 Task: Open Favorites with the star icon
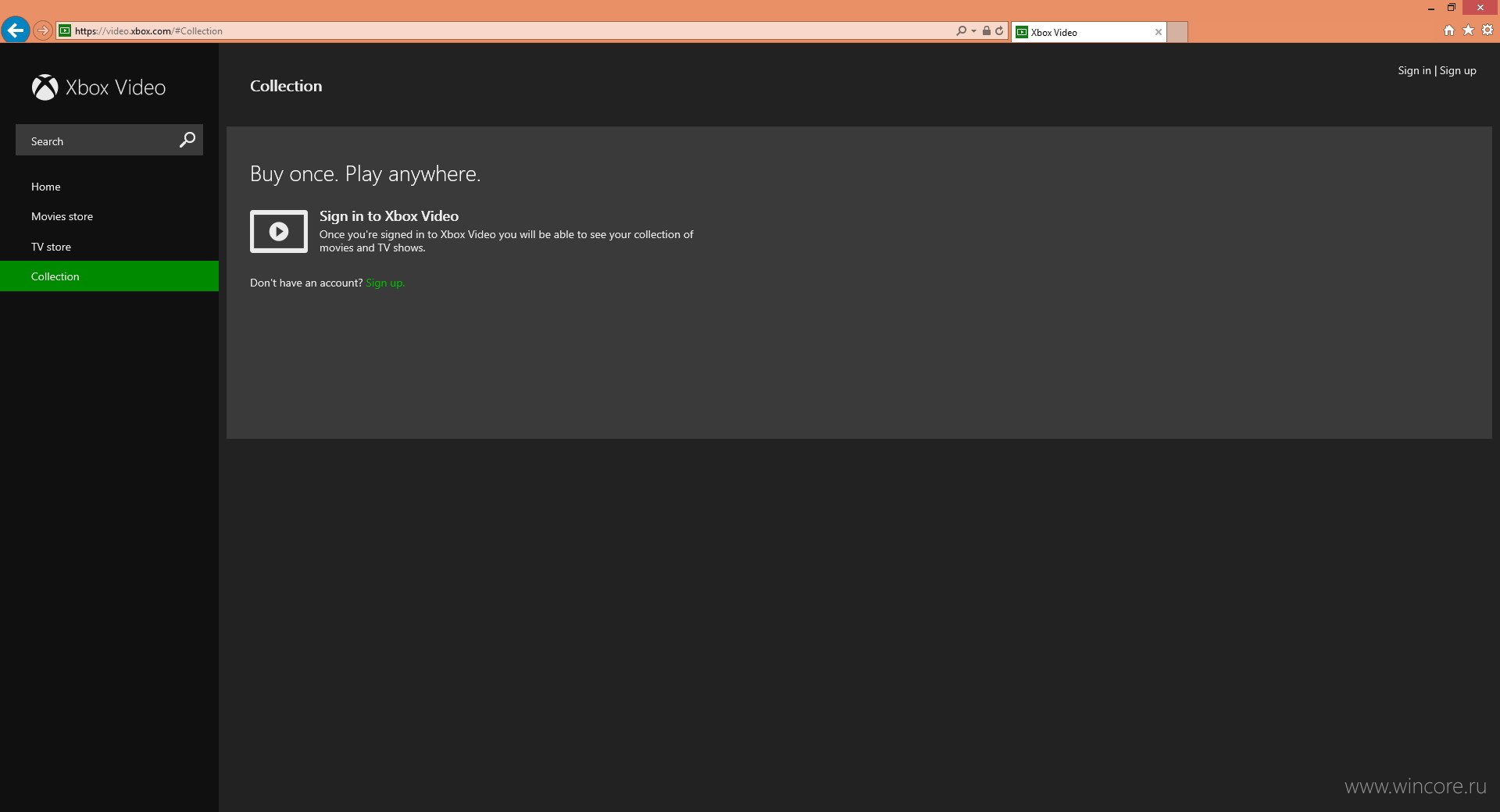pyautogui.click(x=1469, y=30)
